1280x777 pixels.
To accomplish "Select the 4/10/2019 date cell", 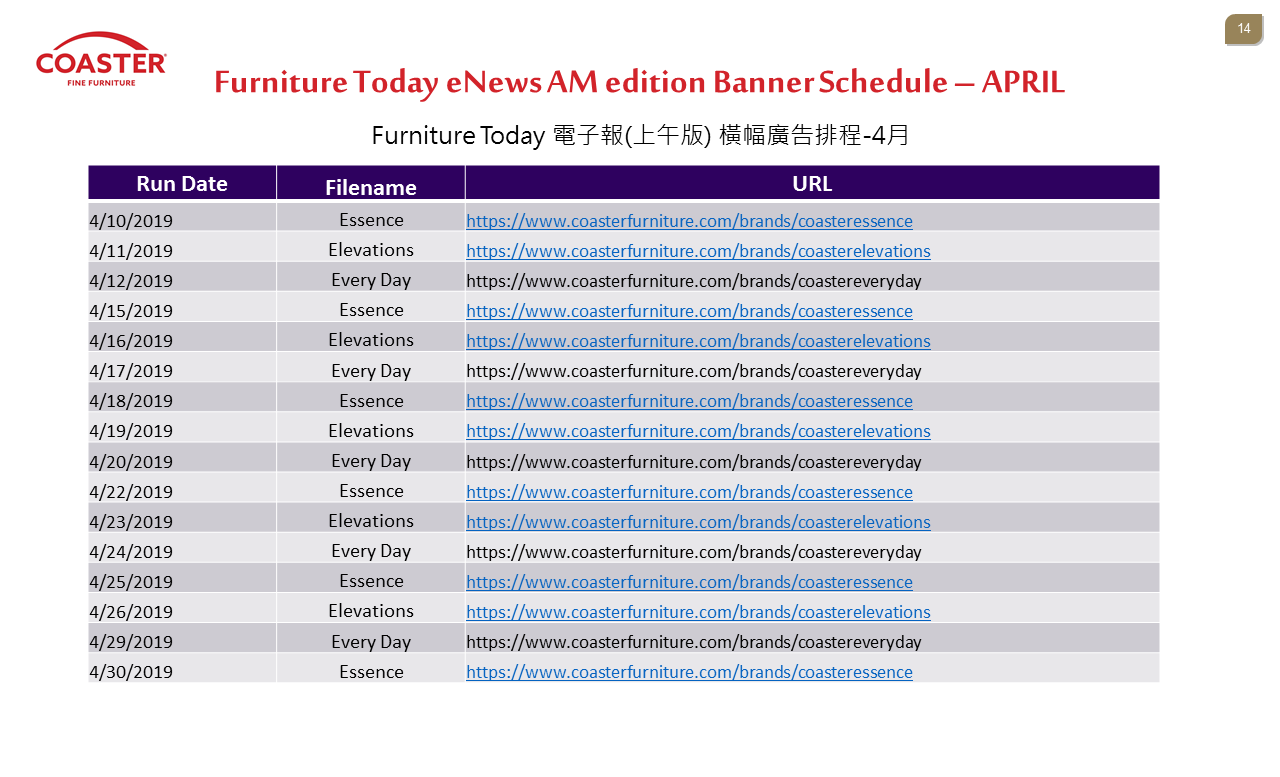I will tap(182, 217).
